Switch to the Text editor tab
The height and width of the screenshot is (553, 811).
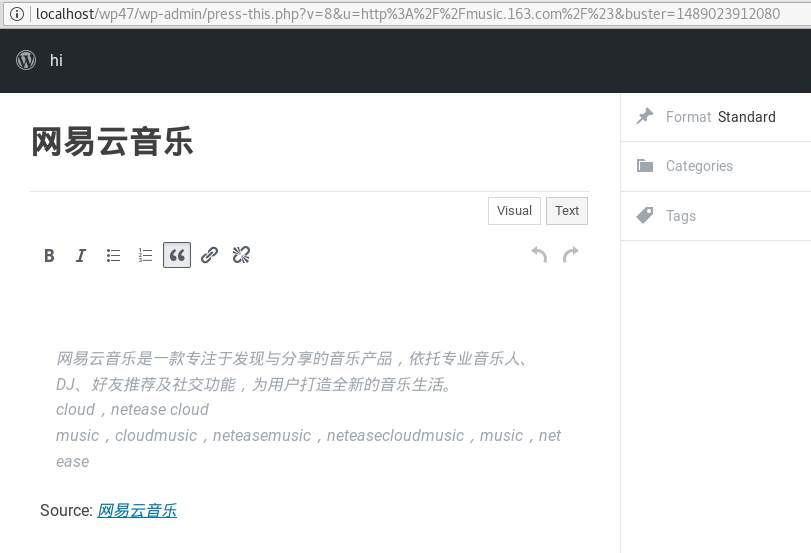(x=567, y=211)
